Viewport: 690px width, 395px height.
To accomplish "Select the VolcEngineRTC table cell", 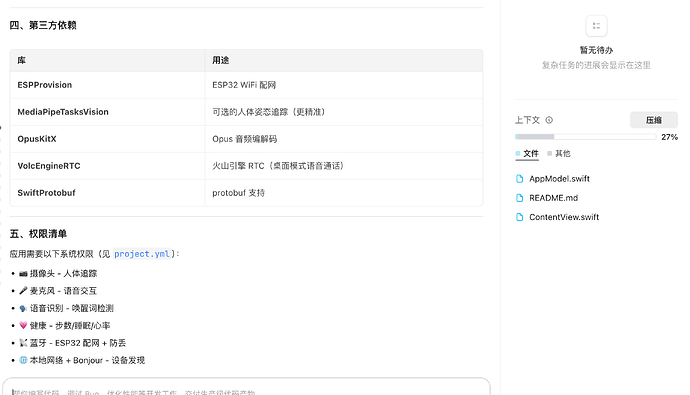I will [107, 166].
